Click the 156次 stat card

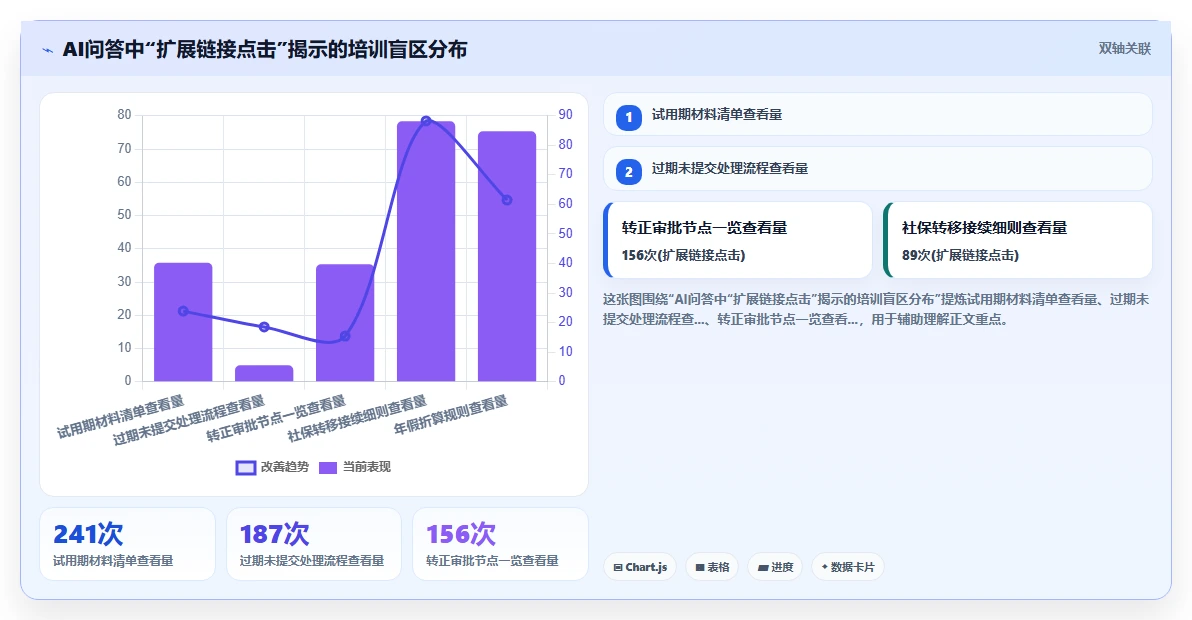pos(500,544)
